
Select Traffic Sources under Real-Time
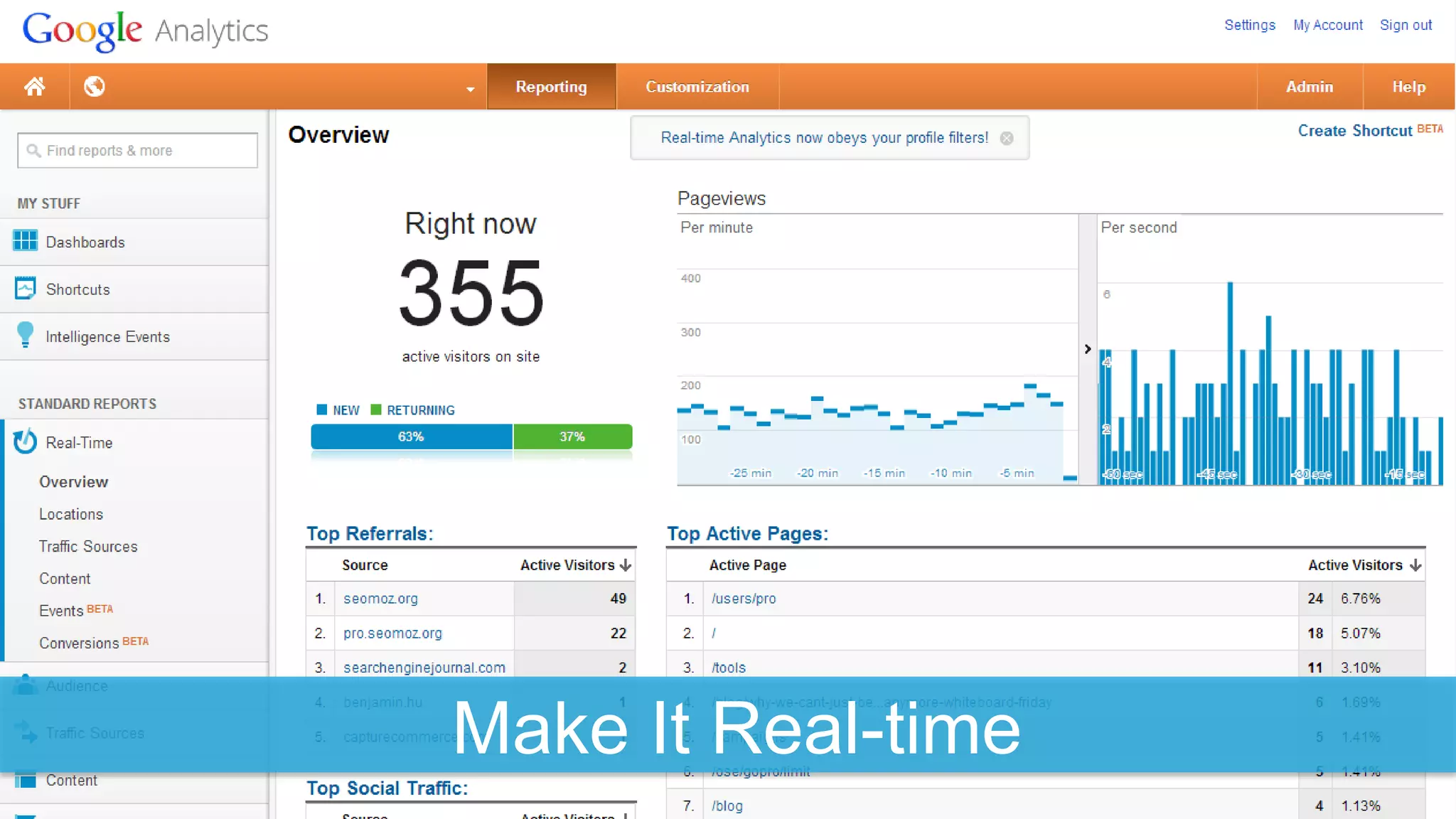88,547
